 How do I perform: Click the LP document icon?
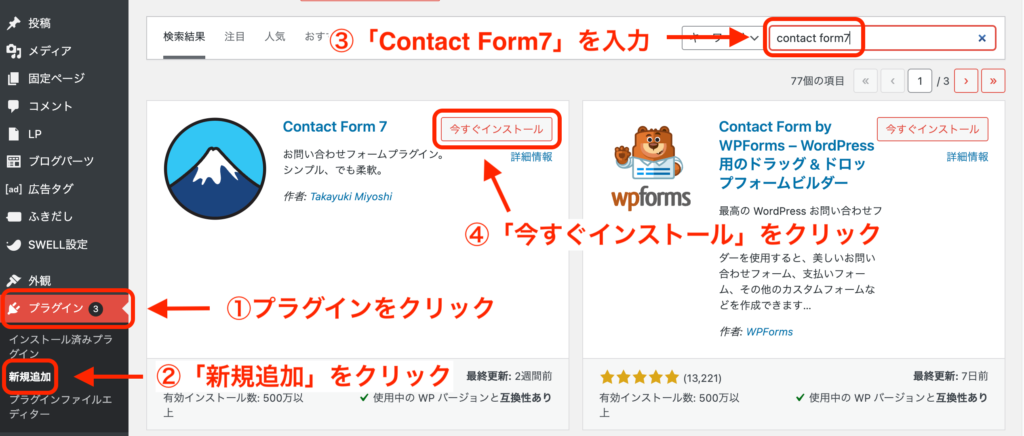point(13,134)
